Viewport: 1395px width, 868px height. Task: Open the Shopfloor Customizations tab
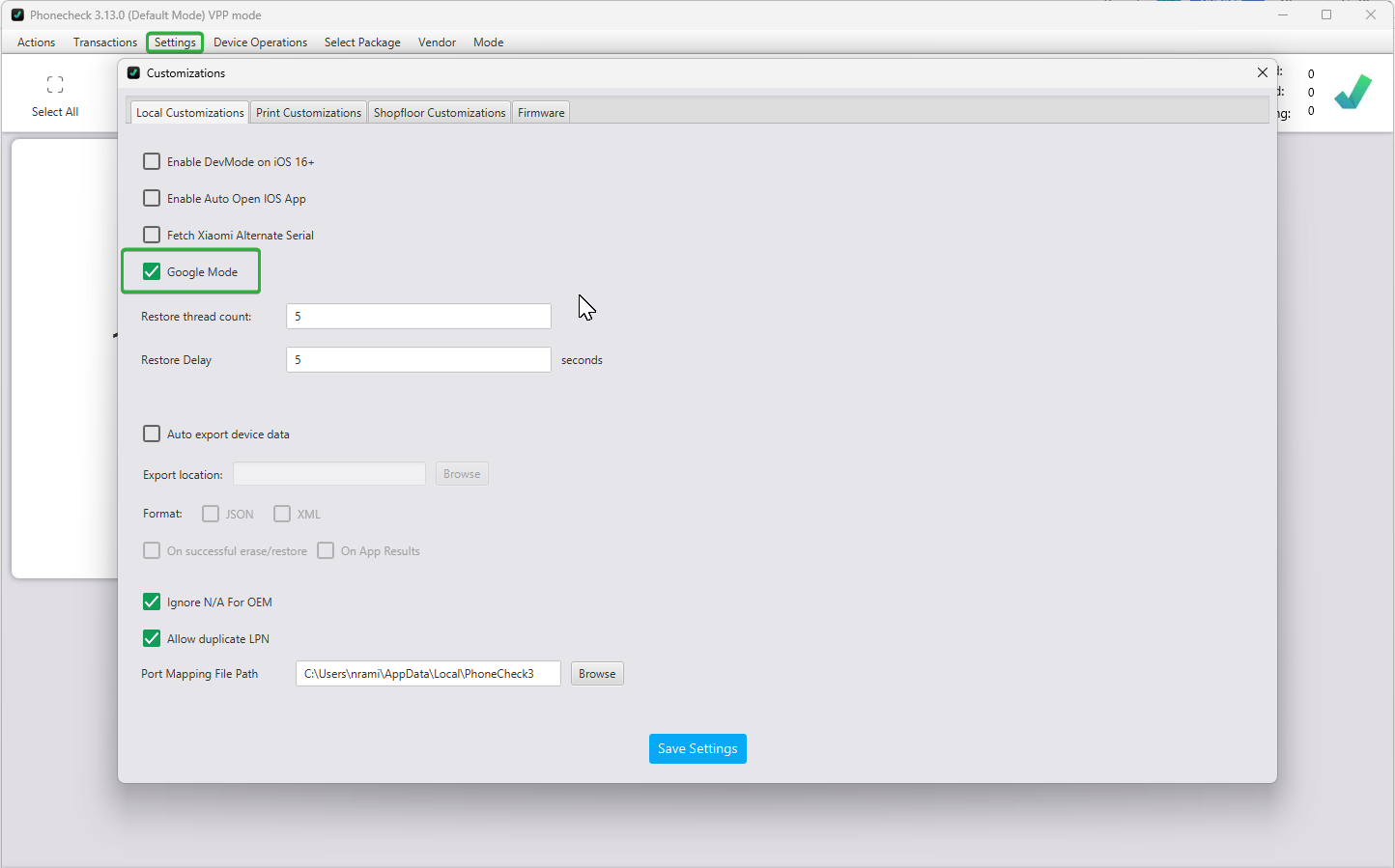[x=440, y=113]
